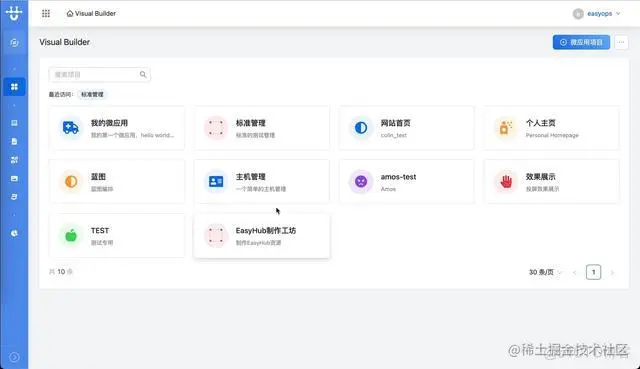The image size is (640, 369).
Task: Open the pie-chart sidebar icon
Action: point(14,233)
